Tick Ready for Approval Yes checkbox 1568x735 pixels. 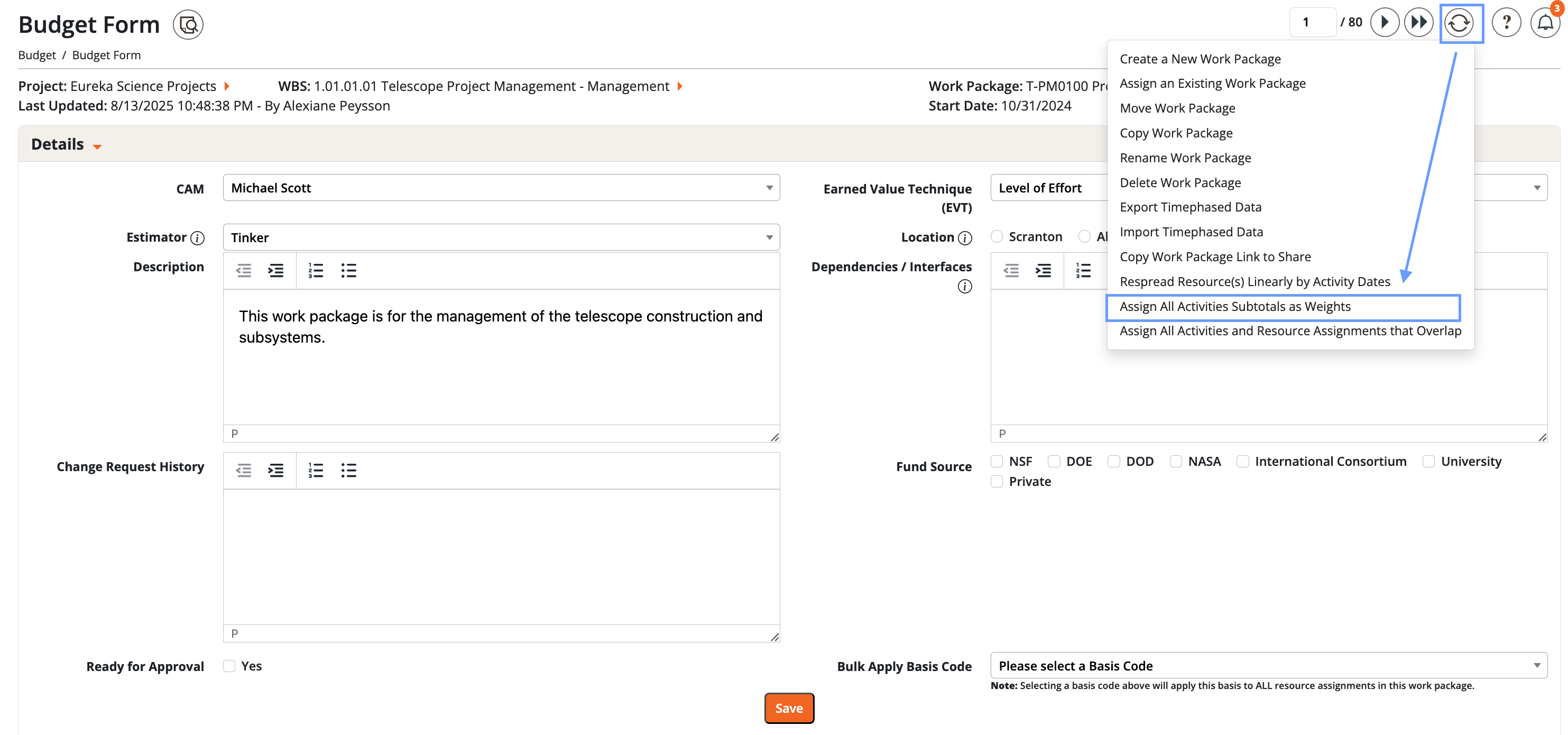click(x=229, y=666)
